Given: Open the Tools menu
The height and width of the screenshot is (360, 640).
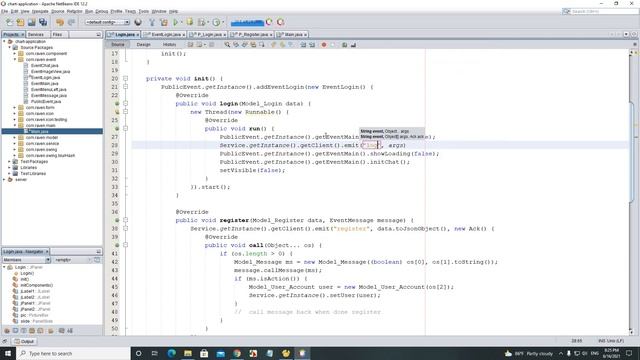Looking at the screenshot, I should coord(144,11).
